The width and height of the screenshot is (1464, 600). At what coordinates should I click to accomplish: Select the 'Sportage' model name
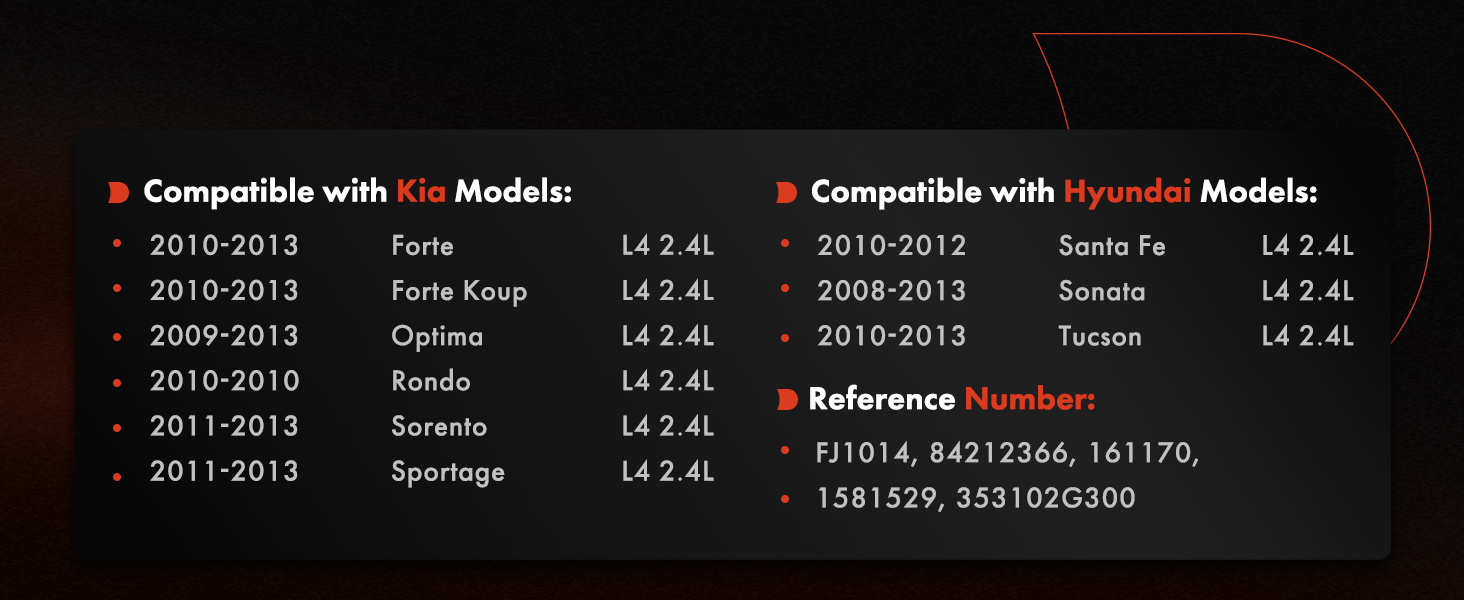(x=448, y=473)
